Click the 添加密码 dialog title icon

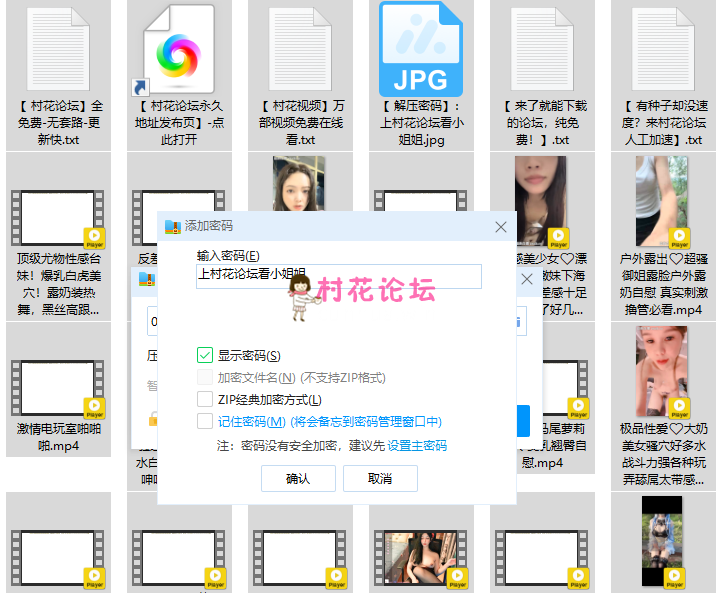(173, 227)
